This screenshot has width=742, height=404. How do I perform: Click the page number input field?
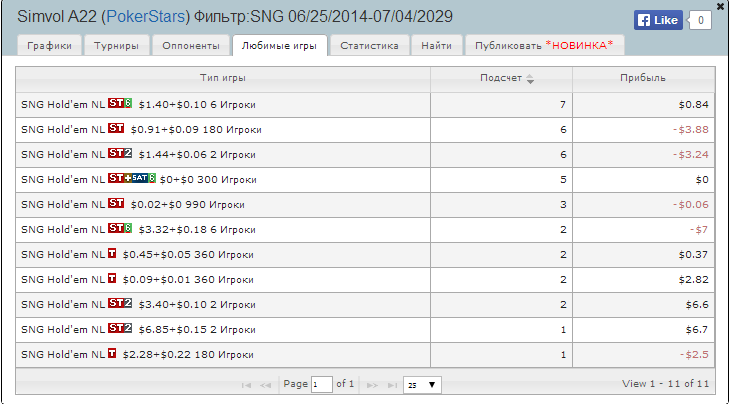tap(322, 385)
